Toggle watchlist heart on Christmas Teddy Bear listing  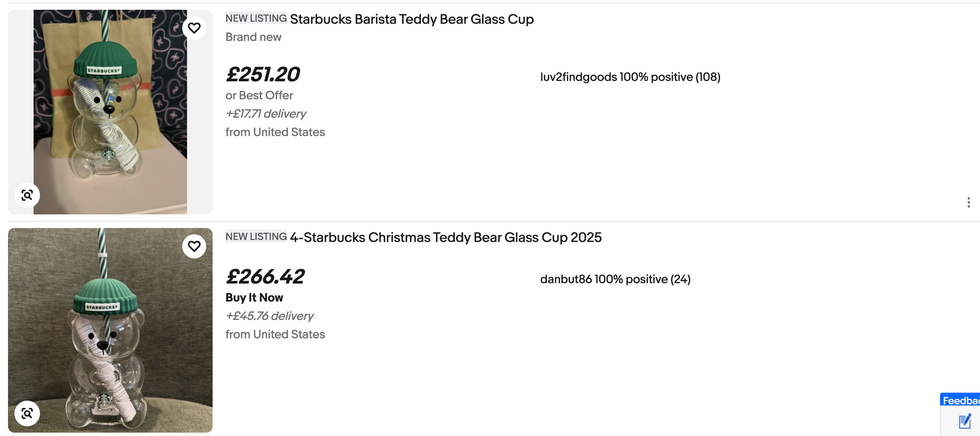[x=194, y=246]
